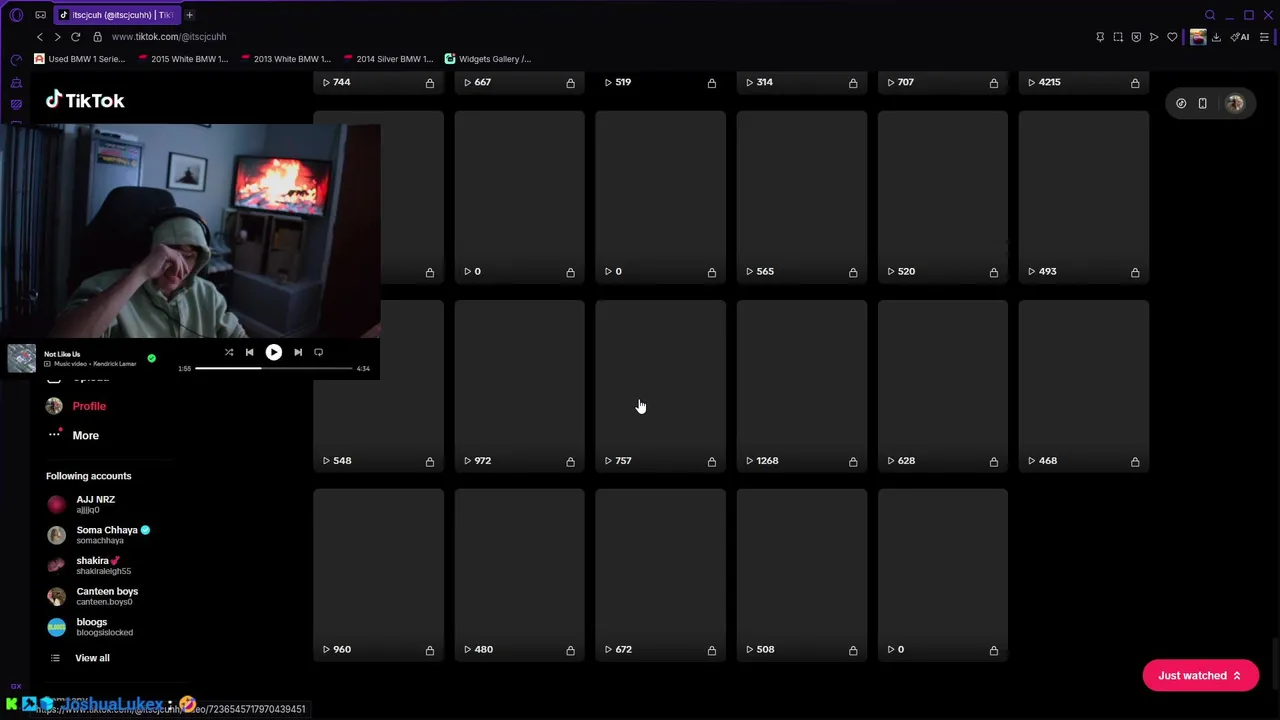Skip to previous track in music player
The height and width of the screenshot is (720, 1280).
pyautogui.click(x=249, y=352)
